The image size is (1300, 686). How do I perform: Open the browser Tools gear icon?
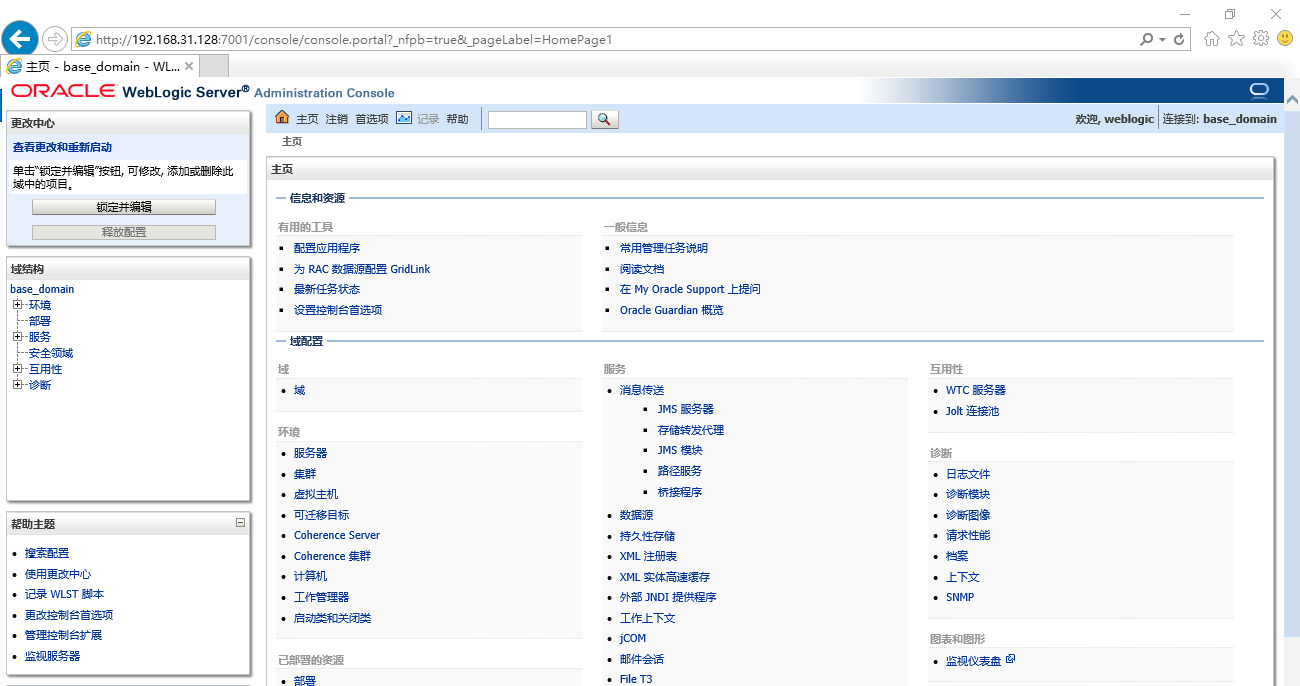tap(1261, 39)
